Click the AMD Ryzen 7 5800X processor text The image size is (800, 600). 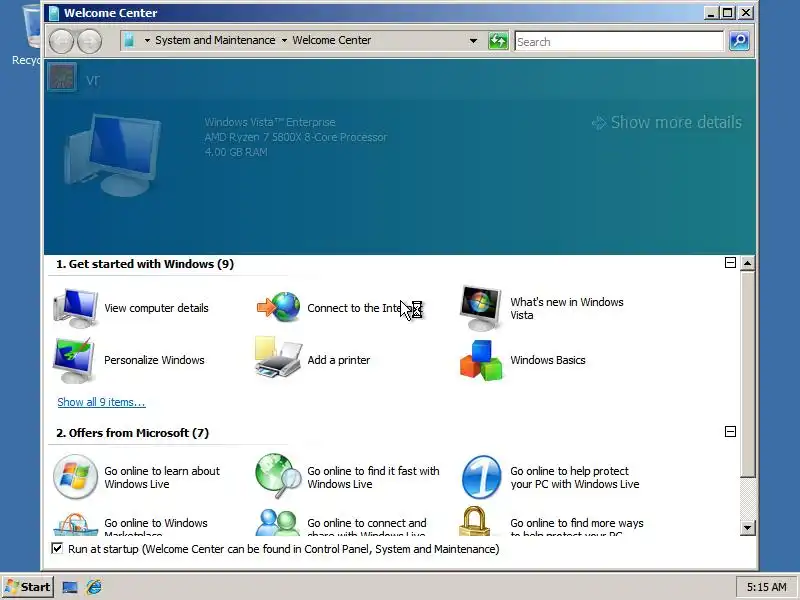tap(296, 137)
